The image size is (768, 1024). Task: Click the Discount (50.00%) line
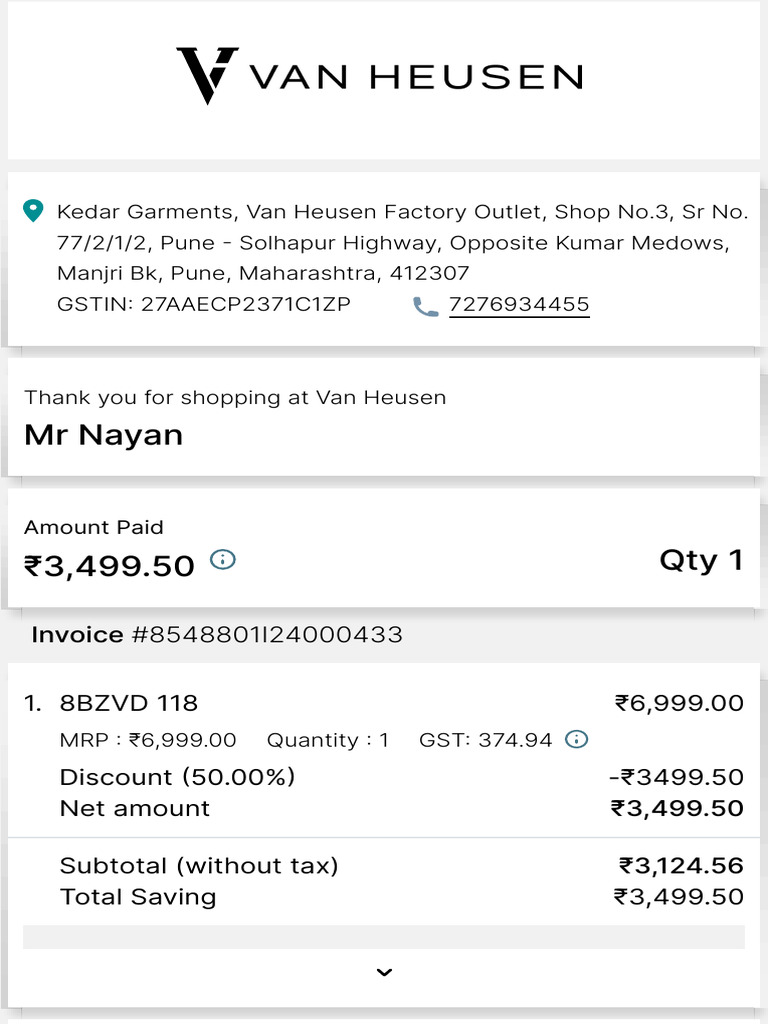point(178,777)
